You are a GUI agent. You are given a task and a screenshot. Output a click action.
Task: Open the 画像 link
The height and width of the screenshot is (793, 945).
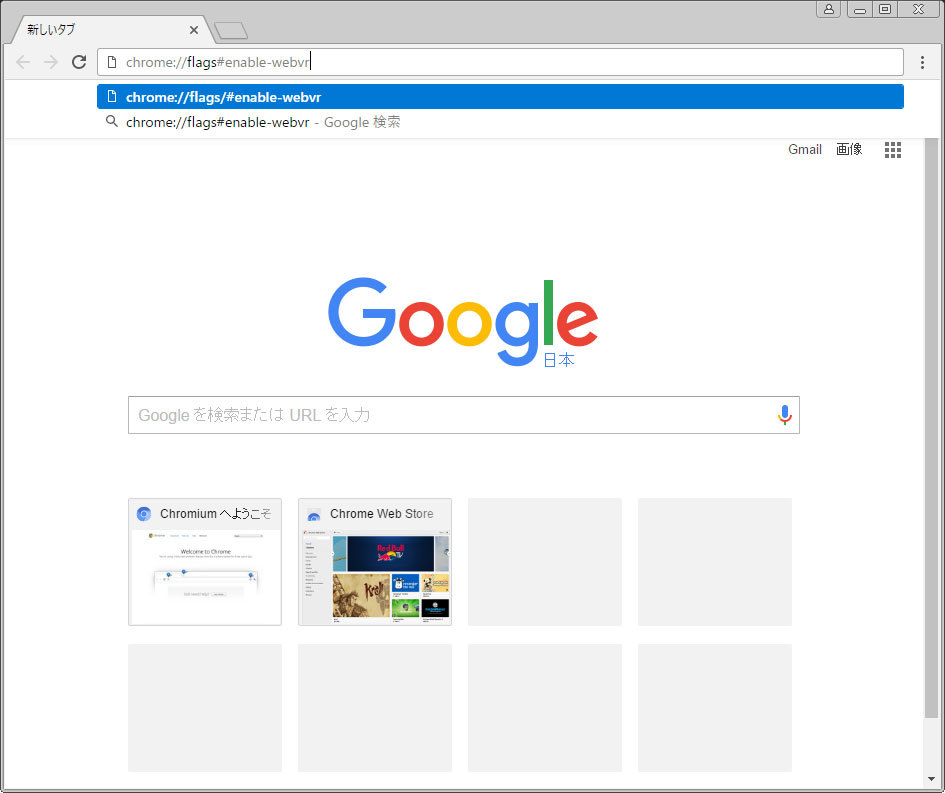[x=849, y=149]
